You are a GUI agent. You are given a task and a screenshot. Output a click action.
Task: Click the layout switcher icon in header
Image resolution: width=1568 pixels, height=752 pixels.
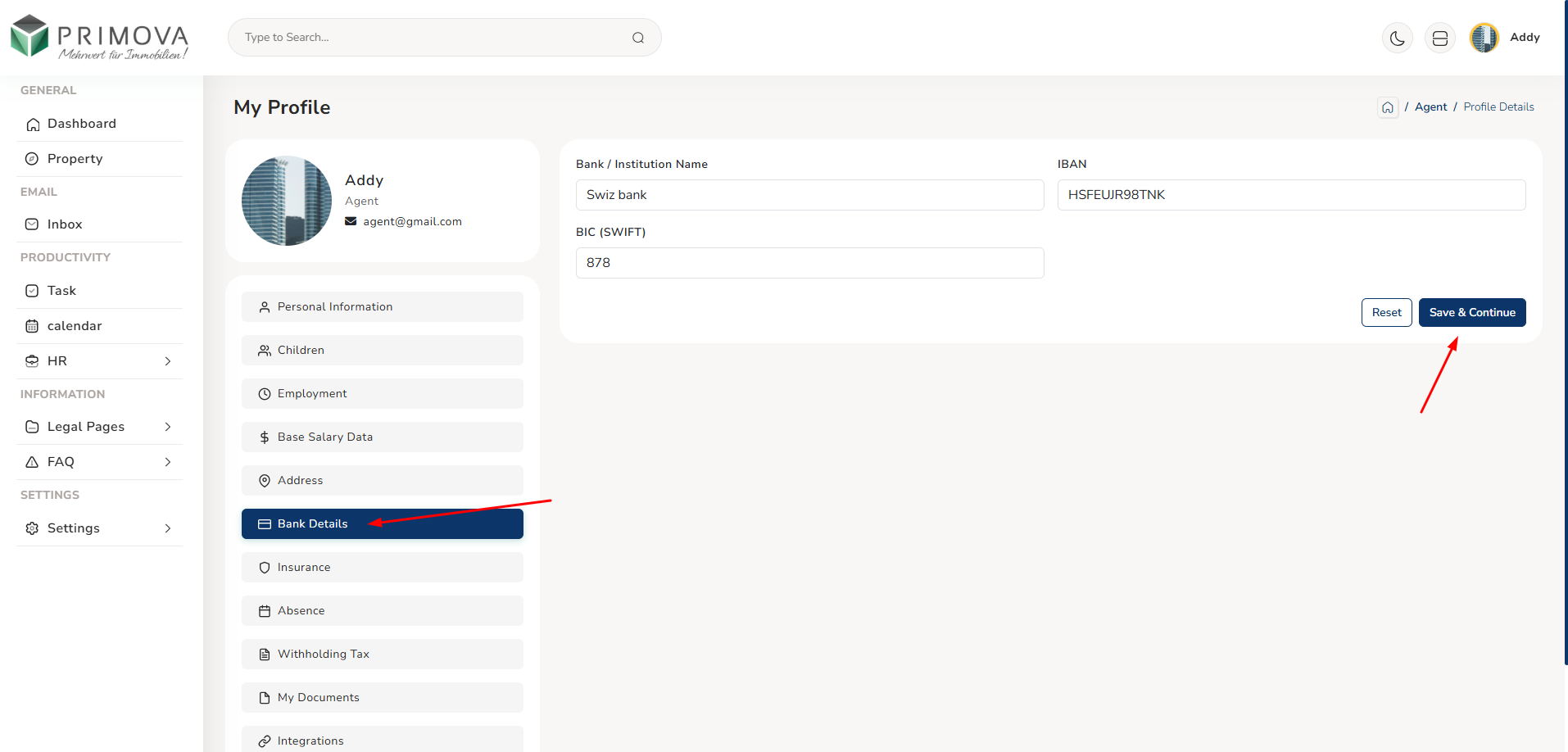[x=1439, y=38]
